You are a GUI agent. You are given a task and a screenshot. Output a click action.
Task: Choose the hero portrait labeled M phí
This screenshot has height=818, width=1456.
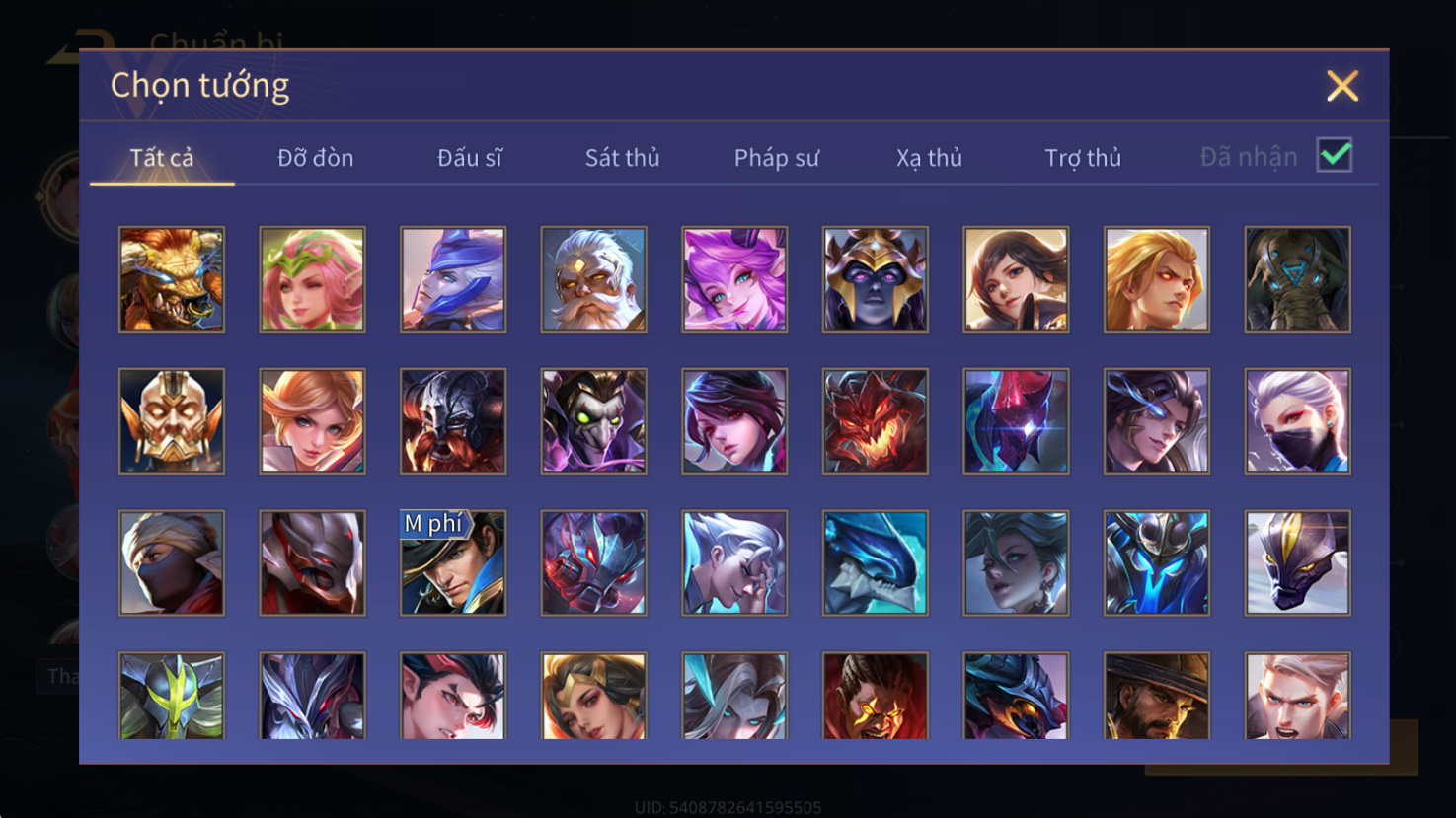tap(453, 562)
